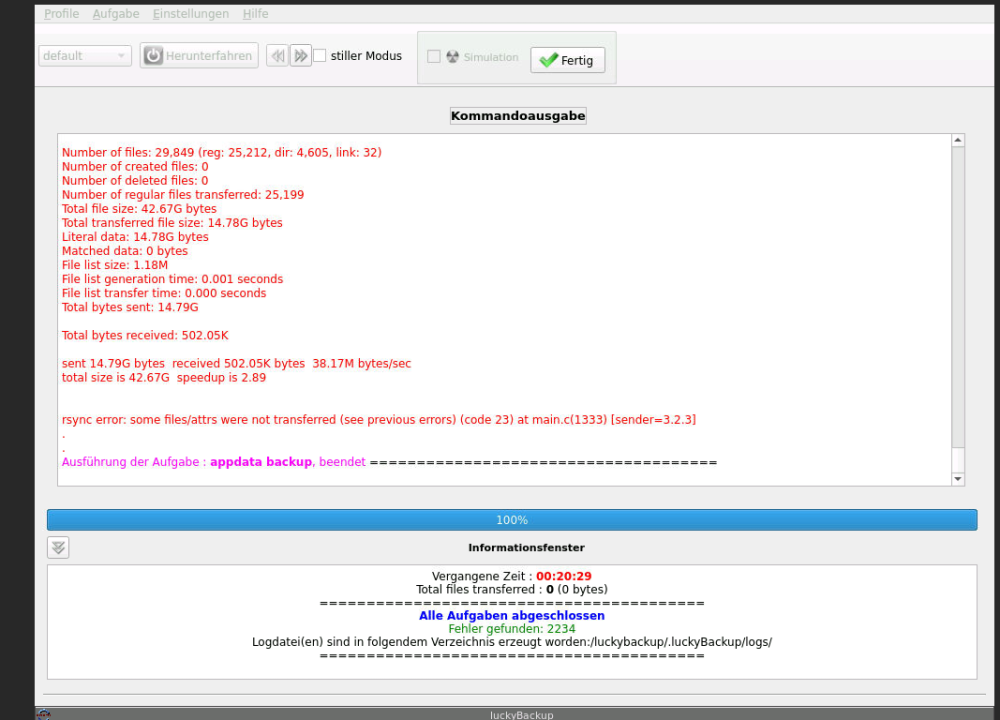
Task: Click the Simulation radiation icon
Action: pyautogui.click(x=453, y=57)
